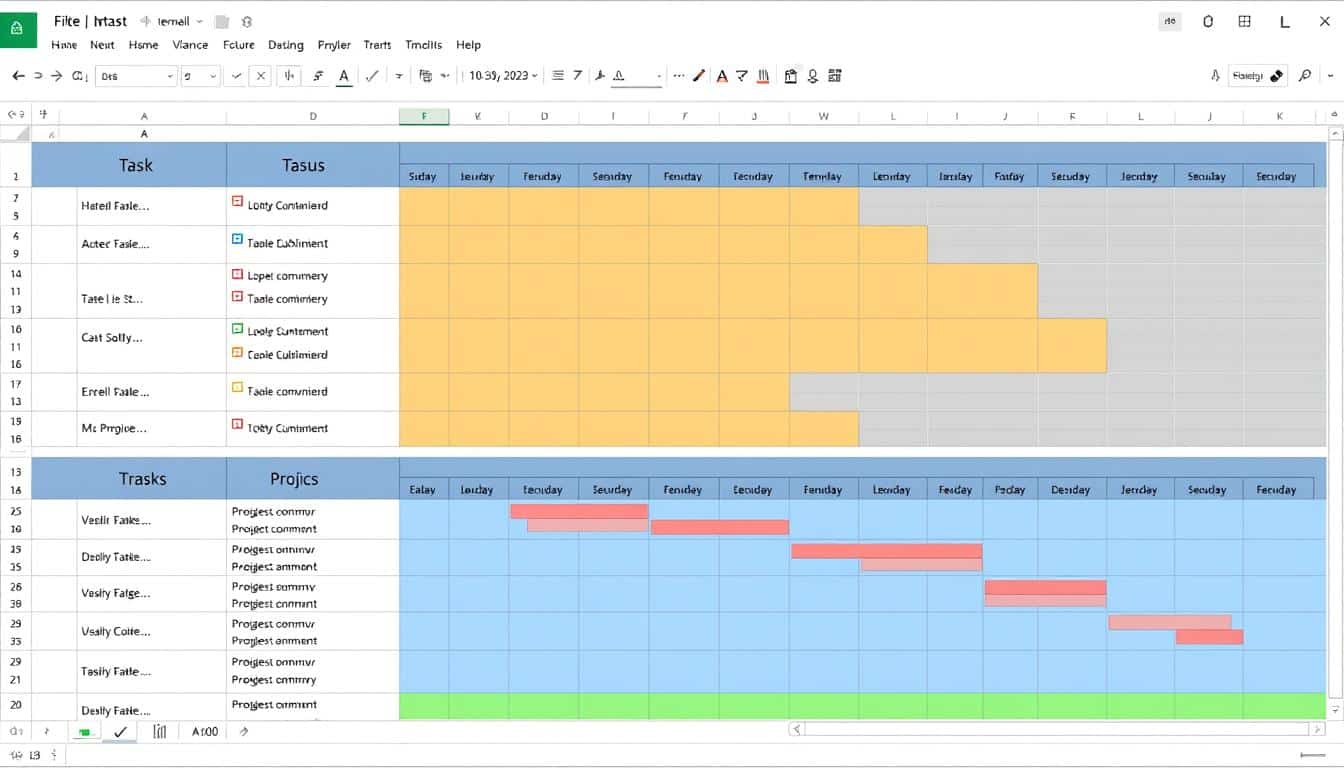1344x768 pixels.
Task: Open the '10.39, 2023' date dropdown
Action: (x=504, y=75)
